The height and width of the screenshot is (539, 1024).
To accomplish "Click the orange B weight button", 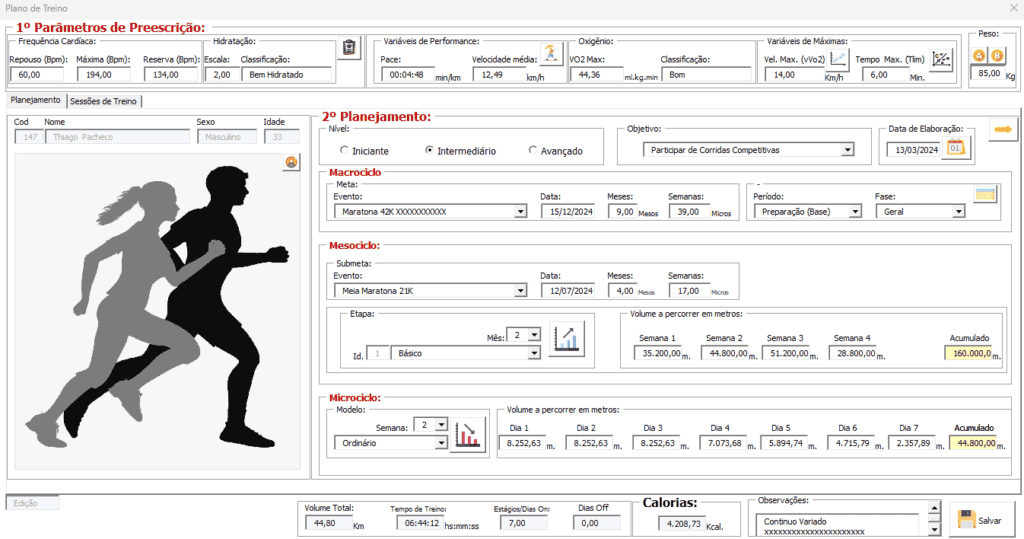I will coord(997,56).
